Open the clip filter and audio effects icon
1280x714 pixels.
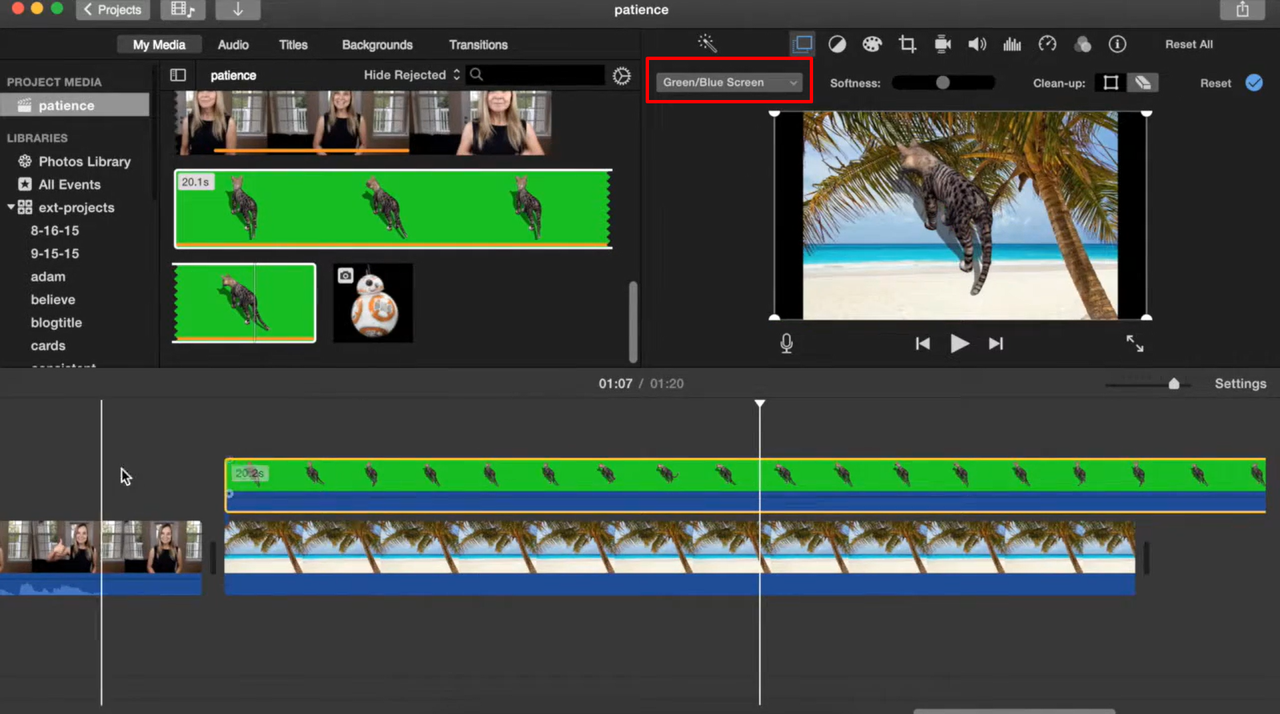[1082, 44]
